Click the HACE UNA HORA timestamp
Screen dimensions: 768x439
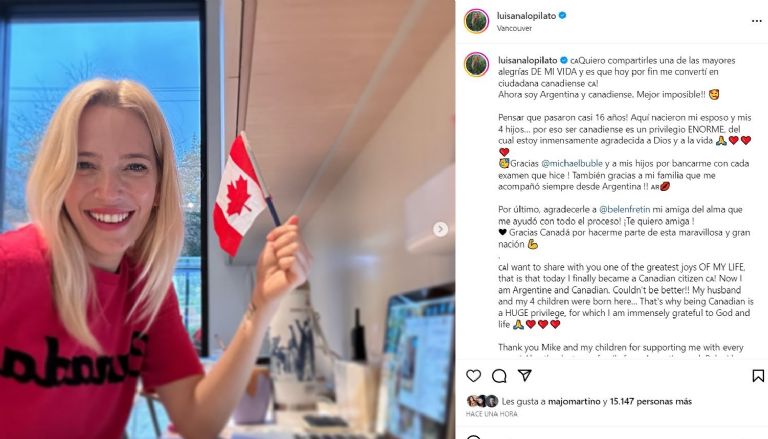[491, 414]
